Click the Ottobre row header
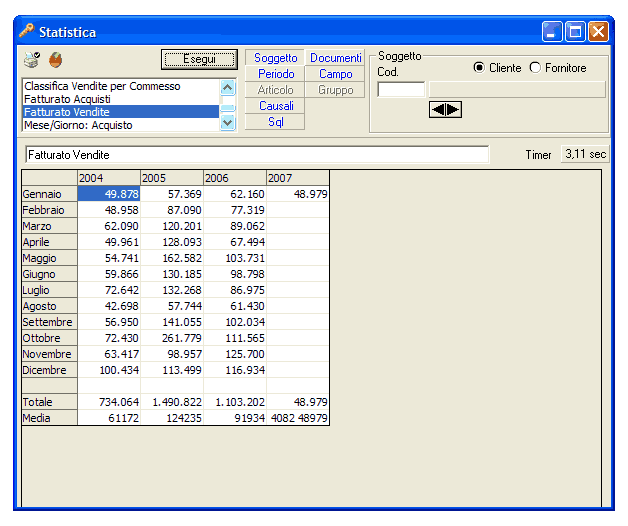This screenshot has height=526, width=628. point(49,338)
